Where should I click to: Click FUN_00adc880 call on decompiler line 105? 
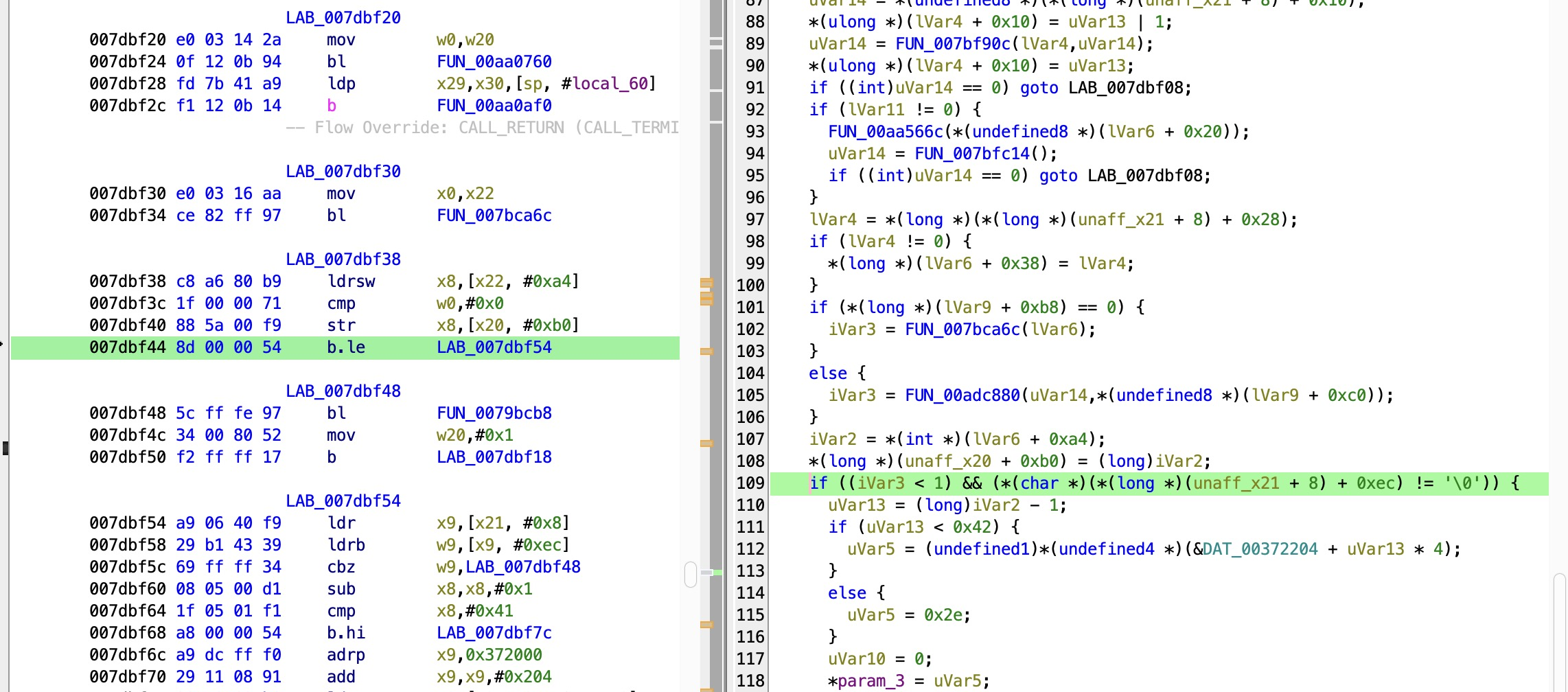point(962,395)
